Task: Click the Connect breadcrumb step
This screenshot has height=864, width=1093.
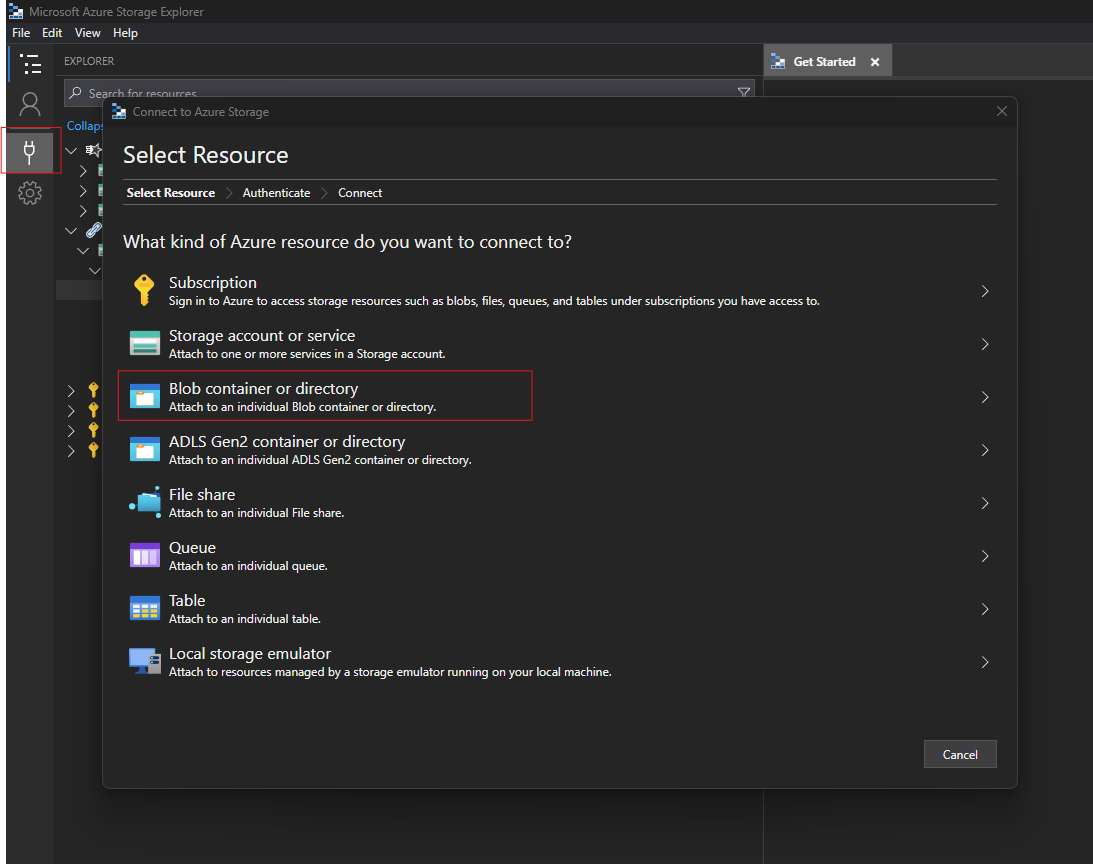Action: tap(360, 192)
